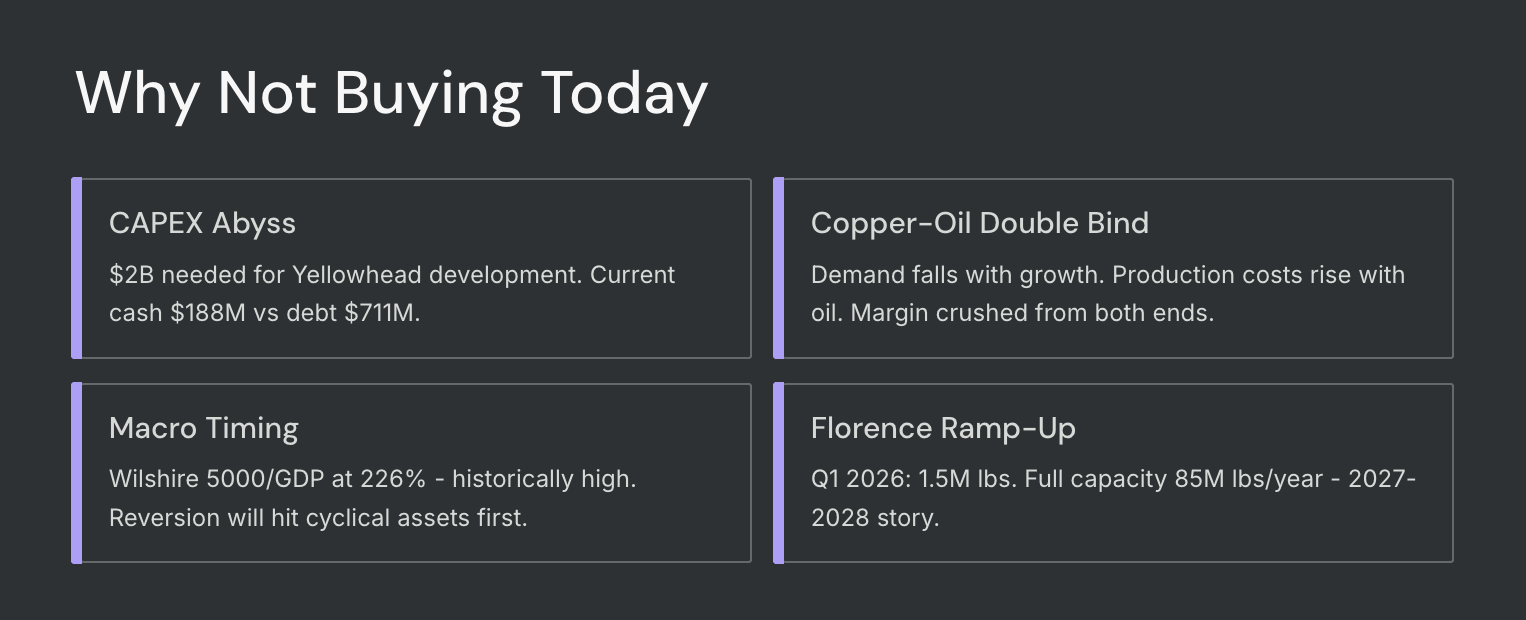Click the Florence Ramp-Up card heading
The height and width of the screenshot is (620, 1526).
(x=943, y=428)
